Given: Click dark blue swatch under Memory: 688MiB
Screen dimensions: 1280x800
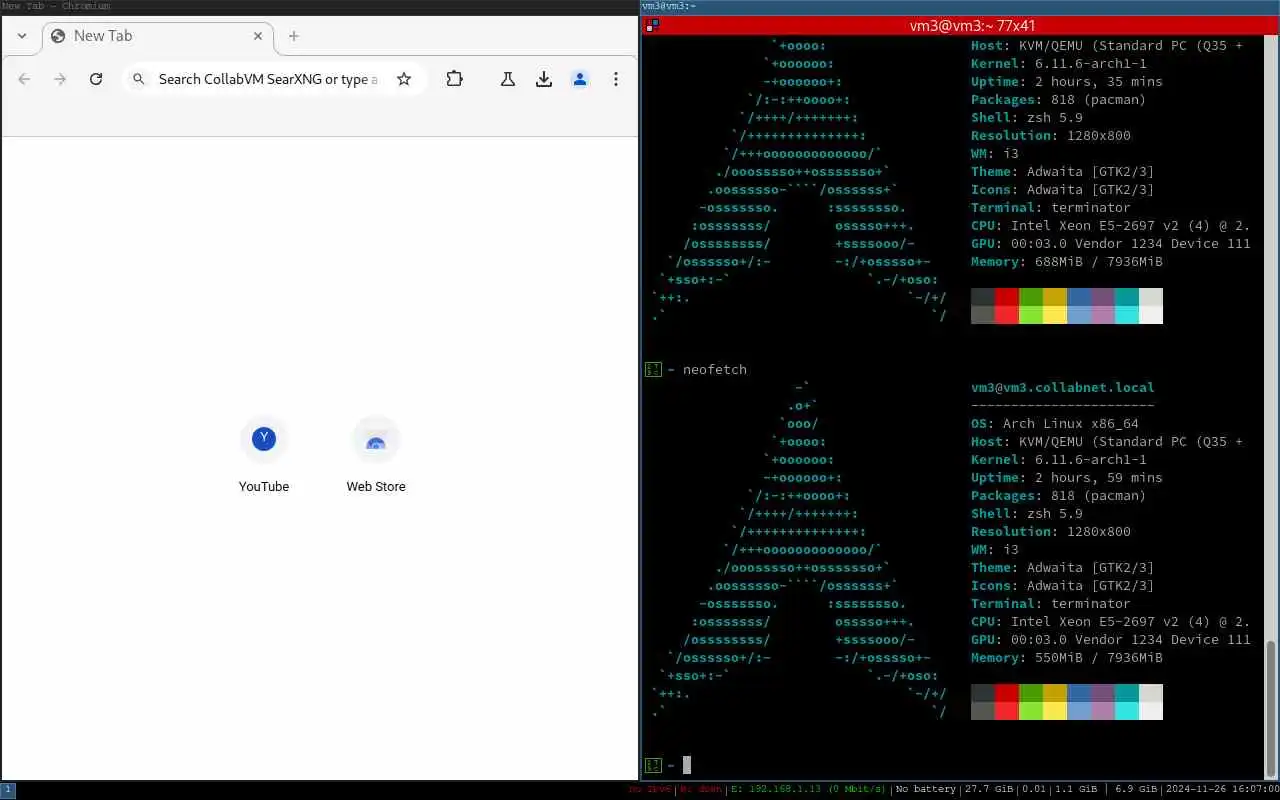Looking at the screenshot, I should click(x=1079, y=297).
